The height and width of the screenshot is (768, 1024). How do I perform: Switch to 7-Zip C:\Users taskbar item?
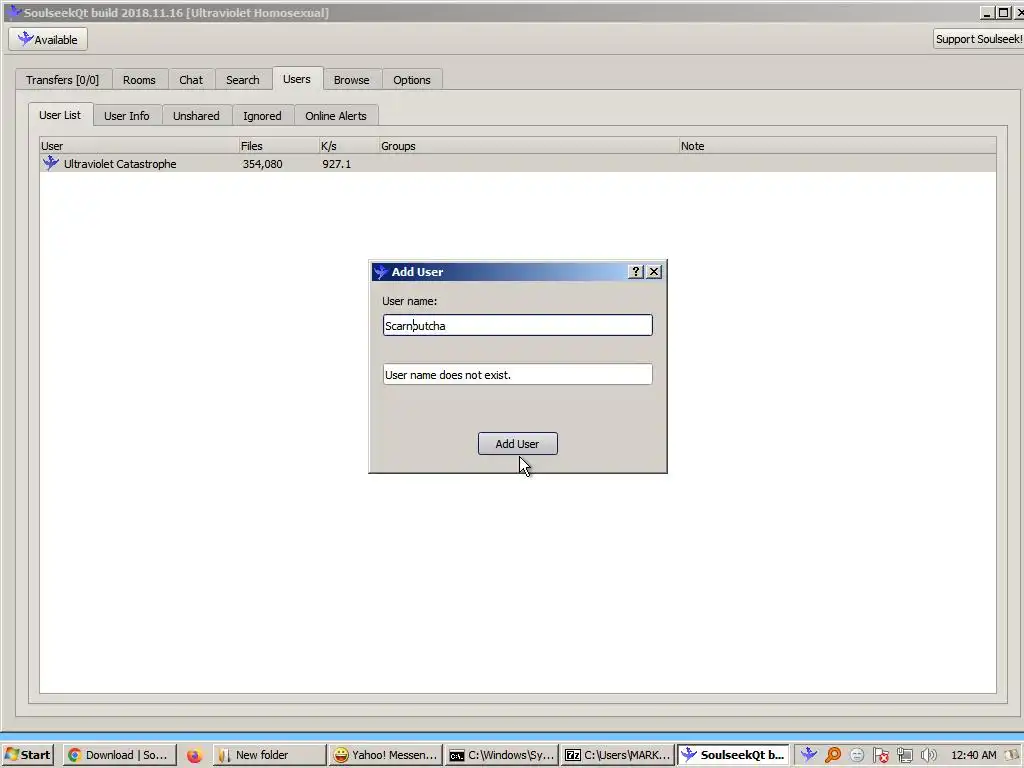[617, 755]
